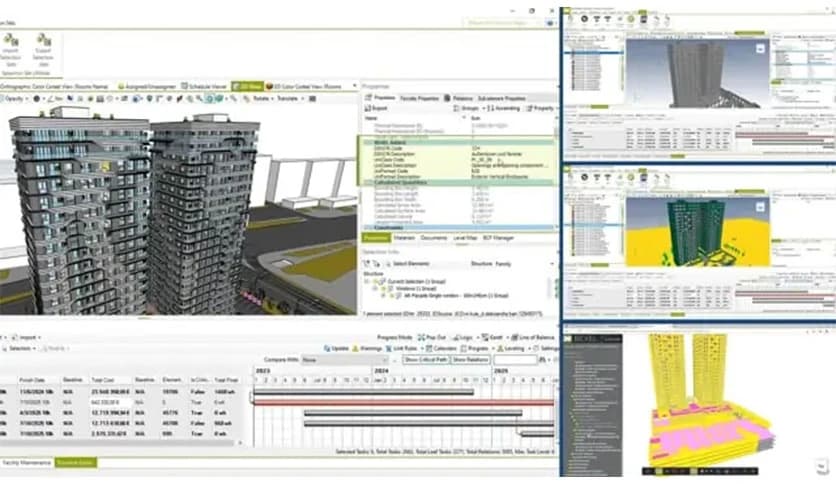This screenshot has width=836, height=484.
Task: Click the Export Selection Sets icon
Action: (x=44, y=41)
